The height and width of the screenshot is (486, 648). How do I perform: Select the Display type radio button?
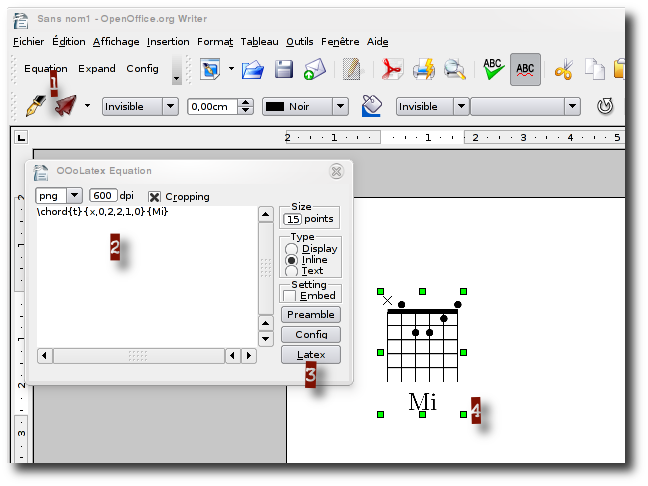click(291, 249)
